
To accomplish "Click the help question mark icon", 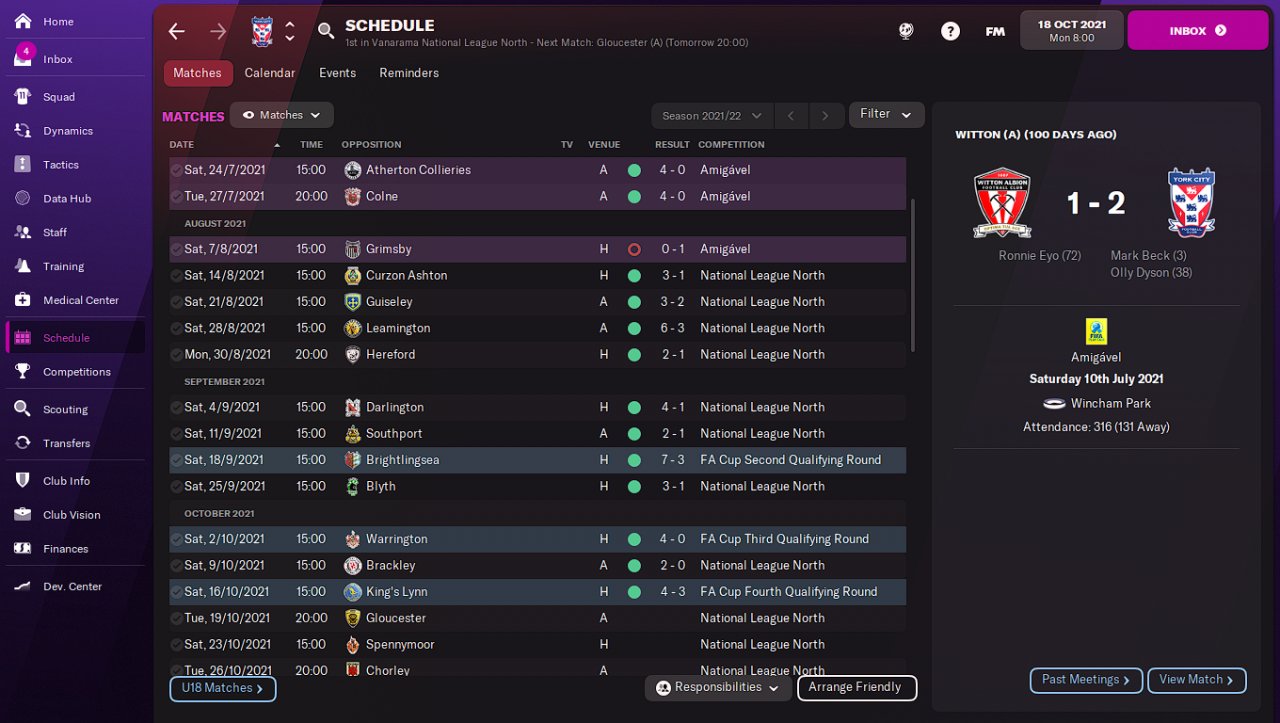I will pos(950,31).
